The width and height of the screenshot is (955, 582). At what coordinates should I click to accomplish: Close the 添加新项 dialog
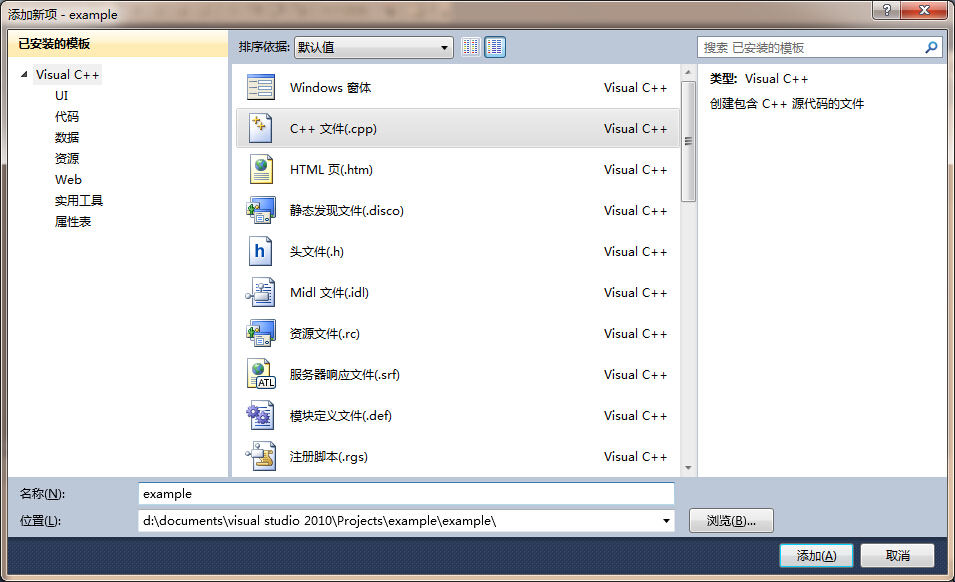tap(923, 10)
